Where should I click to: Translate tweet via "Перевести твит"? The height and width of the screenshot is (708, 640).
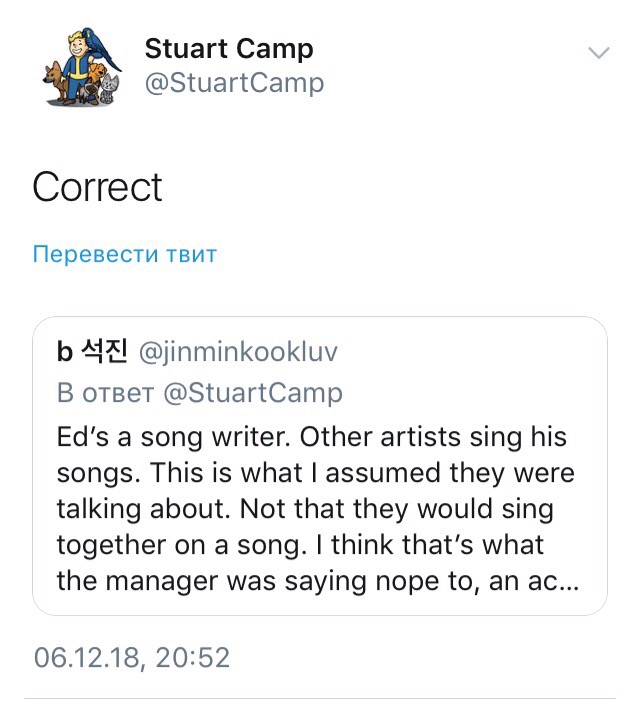coord(124,254)
